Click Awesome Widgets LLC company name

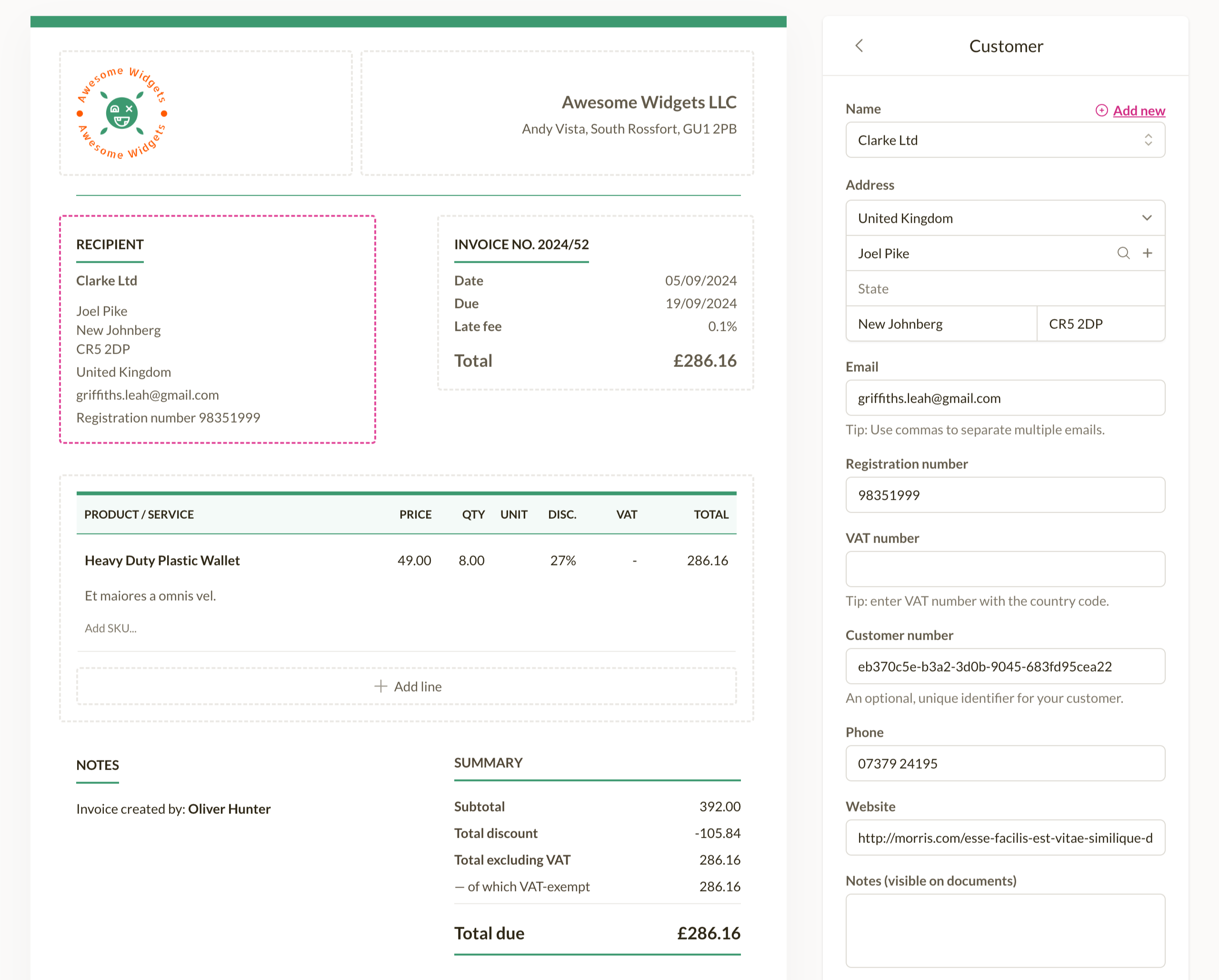[649, 102]
